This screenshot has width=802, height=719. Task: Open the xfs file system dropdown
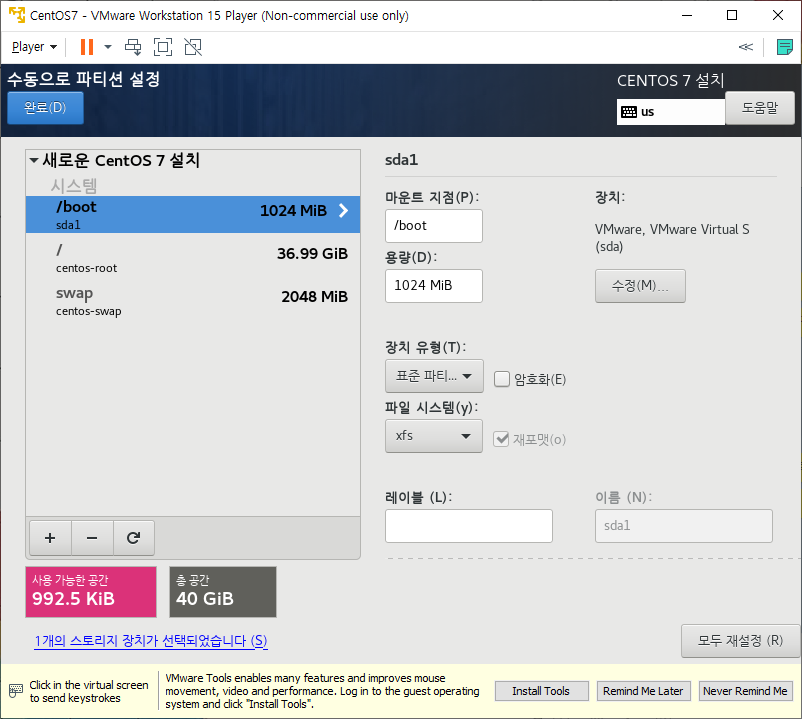[434, 436]
